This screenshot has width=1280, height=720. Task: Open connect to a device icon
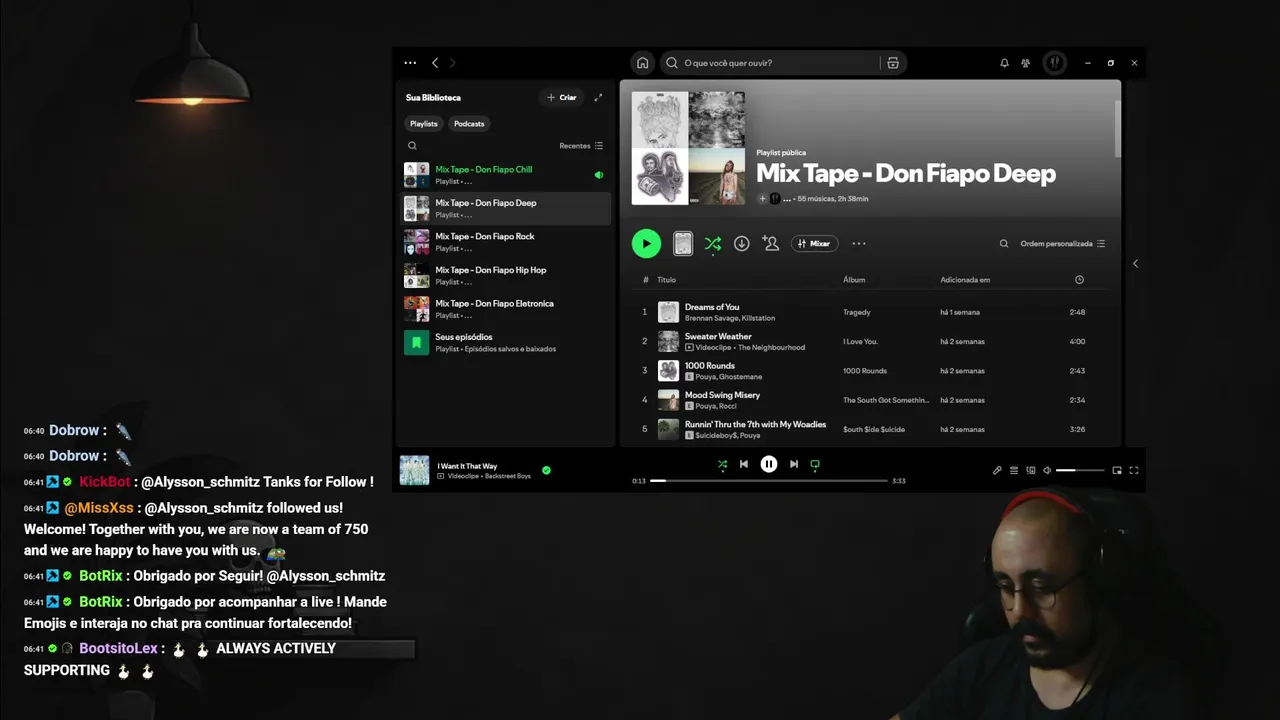point(1031,470)
